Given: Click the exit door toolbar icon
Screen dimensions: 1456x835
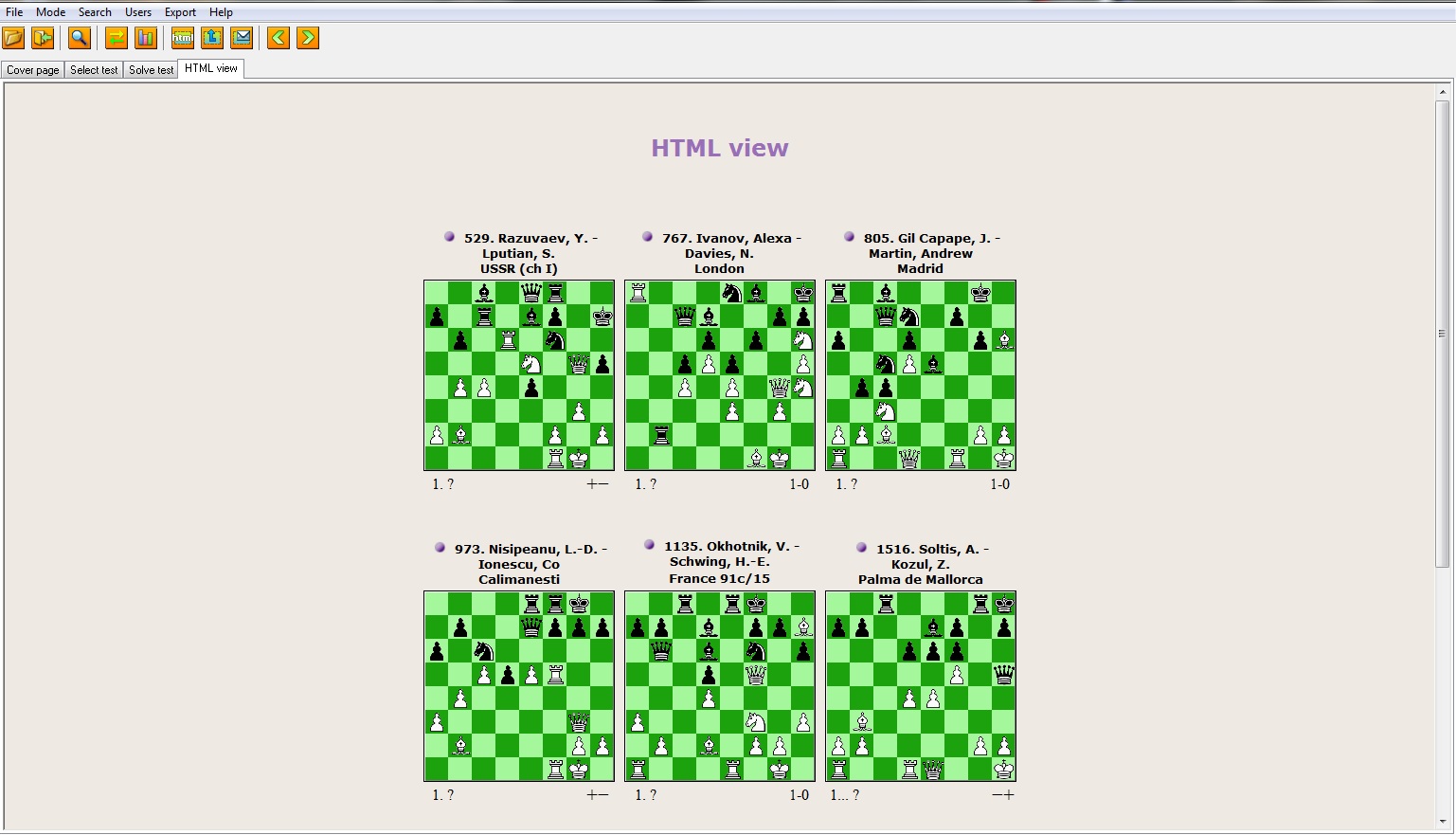Looking at the screenshot, I should pos(44,38).
